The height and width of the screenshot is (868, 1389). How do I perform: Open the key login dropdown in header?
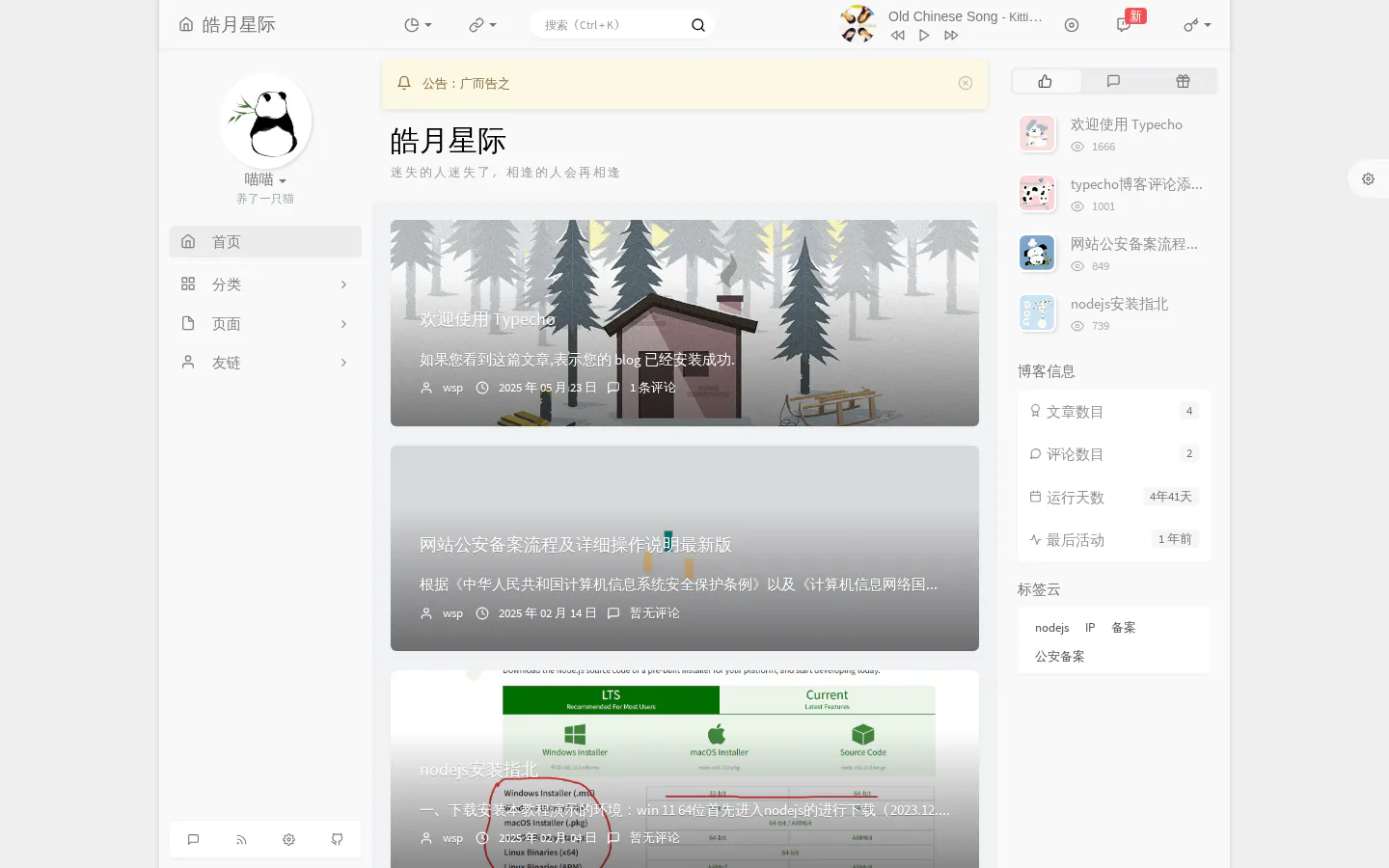tap(1197, 25)
